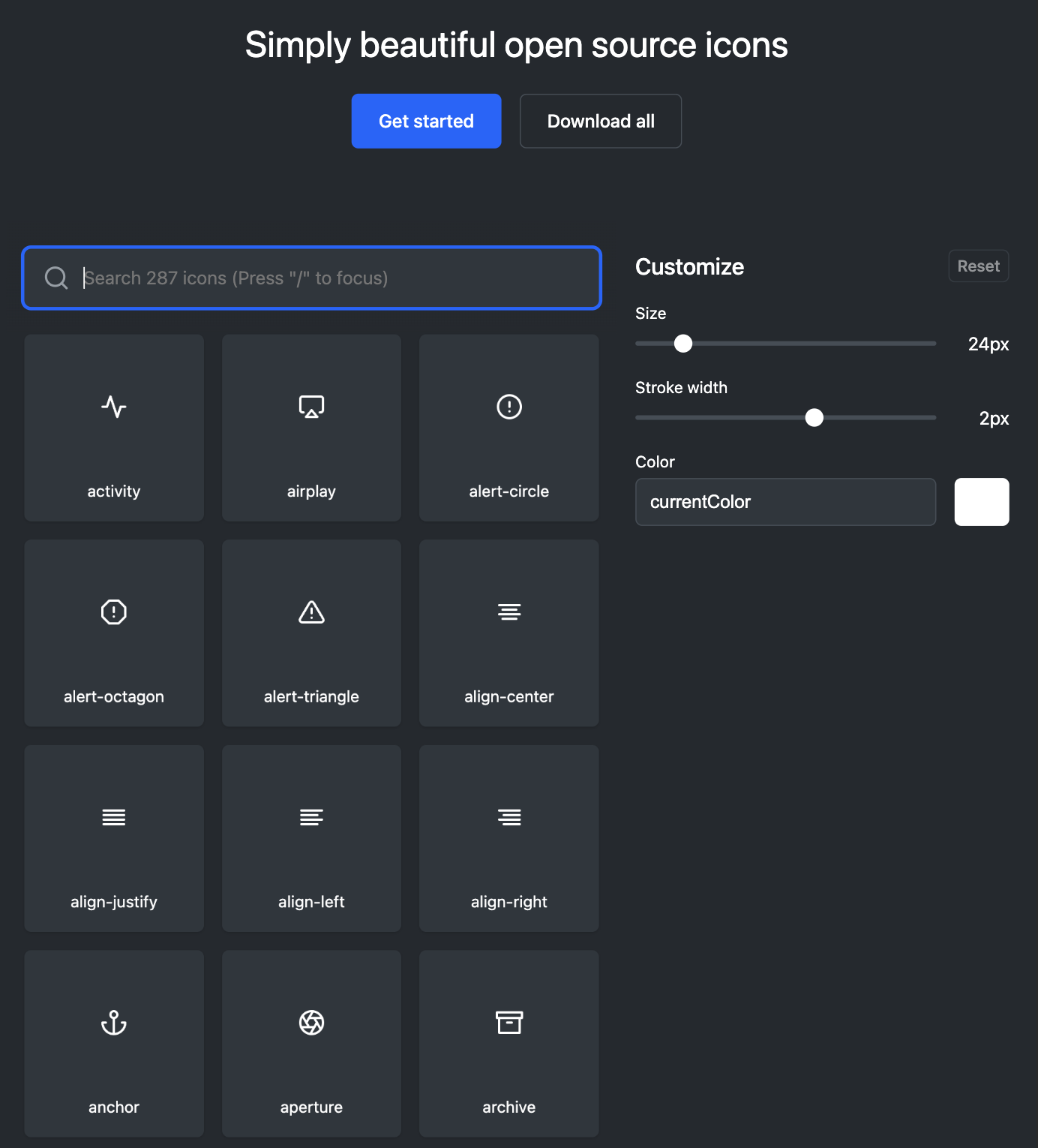
Task: Open the aperture icon
Action: [311, 1044]
